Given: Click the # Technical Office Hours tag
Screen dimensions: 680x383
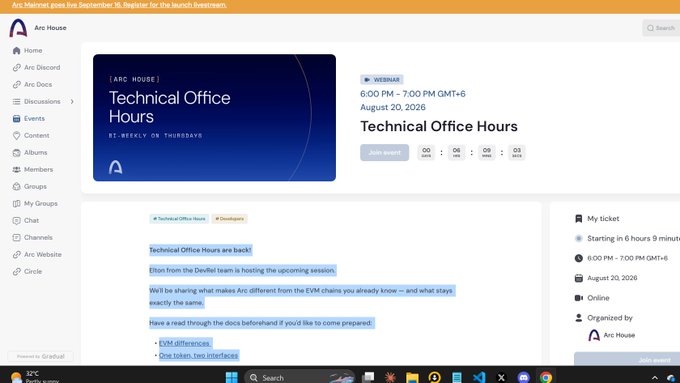Looking at the screenshot, I should (179, 219).
